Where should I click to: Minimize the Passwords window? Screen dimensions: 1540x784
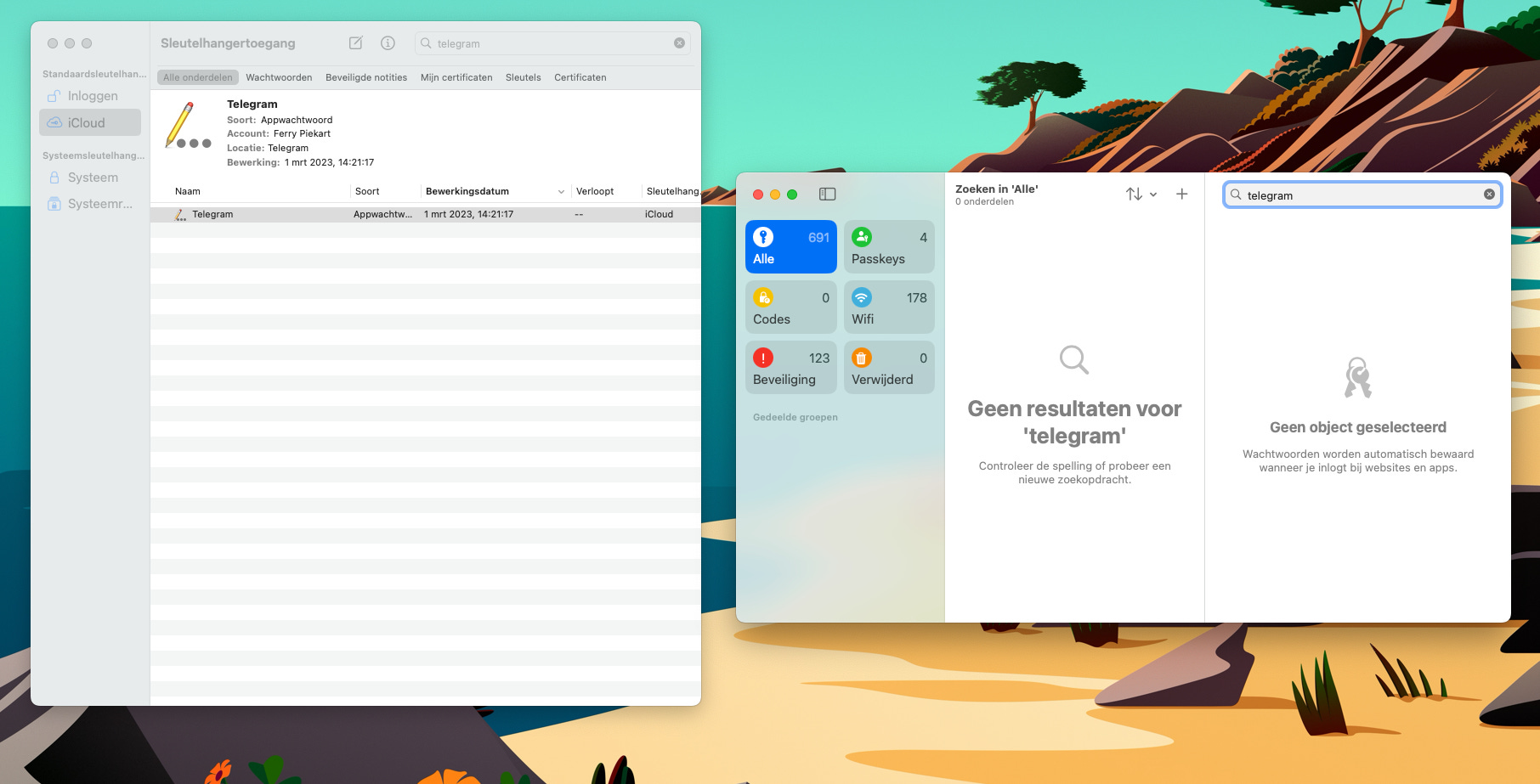(775, 195)
